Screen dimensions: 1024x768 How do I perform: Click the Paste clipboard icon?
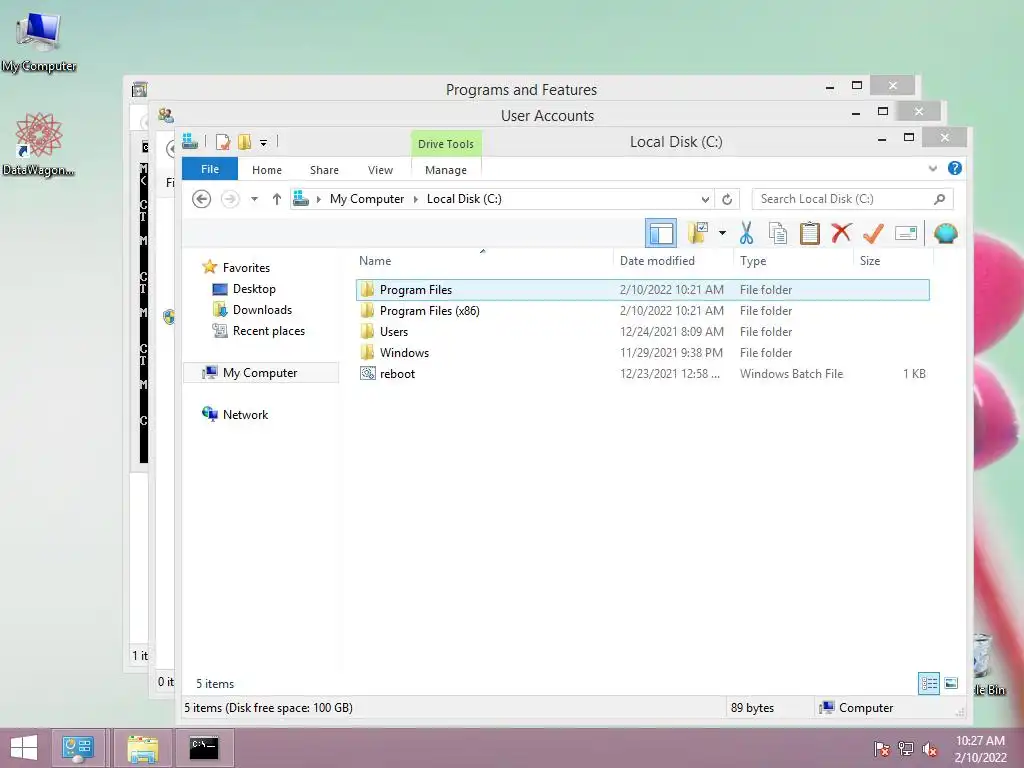(810, 233)
